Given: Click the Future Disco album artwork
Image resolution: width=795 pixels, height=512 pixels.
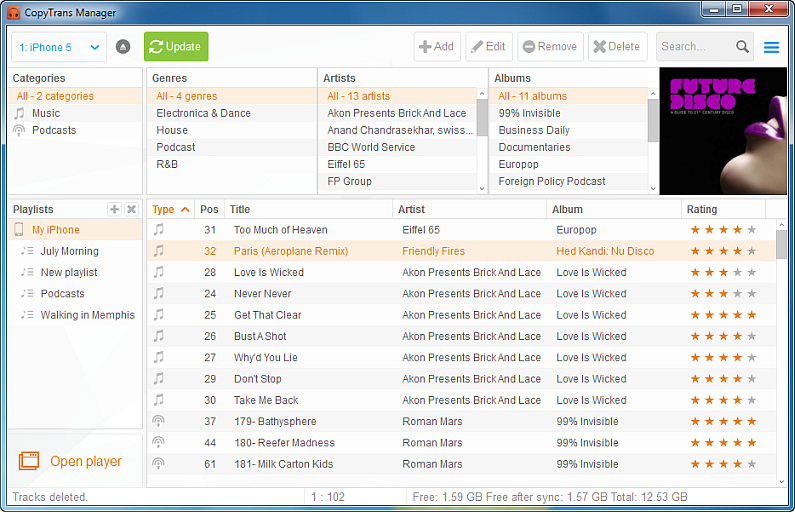Looking at the screenshot, I should [723, 131].
